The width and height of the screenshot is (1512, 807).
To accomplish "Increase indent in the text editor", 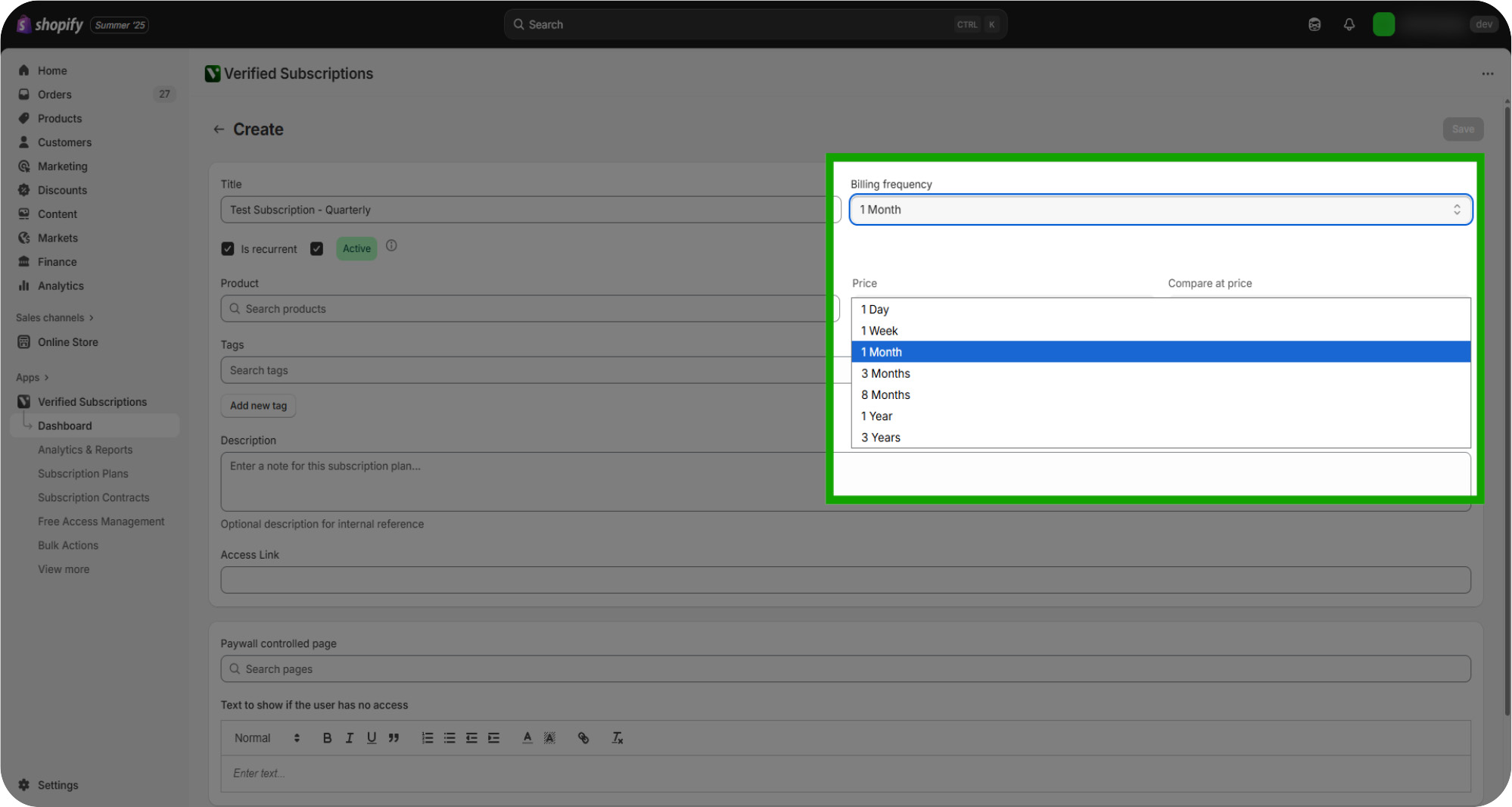I will [x=493, y=738].
